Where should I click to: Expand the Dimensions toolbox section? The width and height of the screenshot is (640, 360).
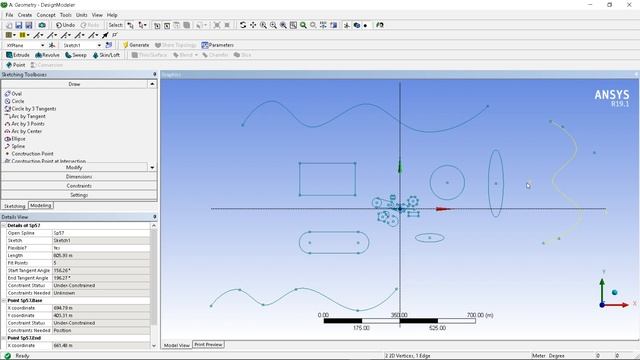[x=79, y=177]
